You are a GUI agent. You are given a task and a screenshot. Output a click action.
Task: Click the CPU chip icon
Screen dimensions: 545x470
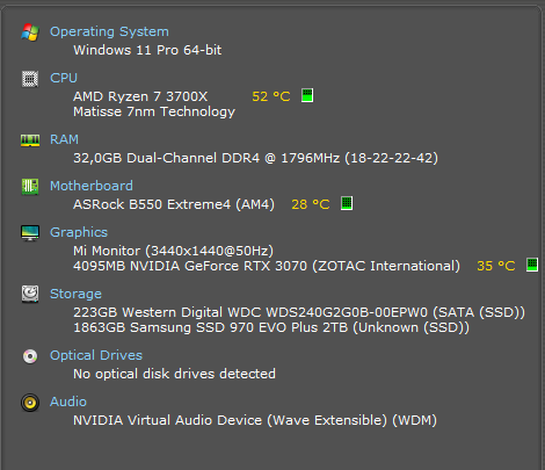click(x=30, y=79)
